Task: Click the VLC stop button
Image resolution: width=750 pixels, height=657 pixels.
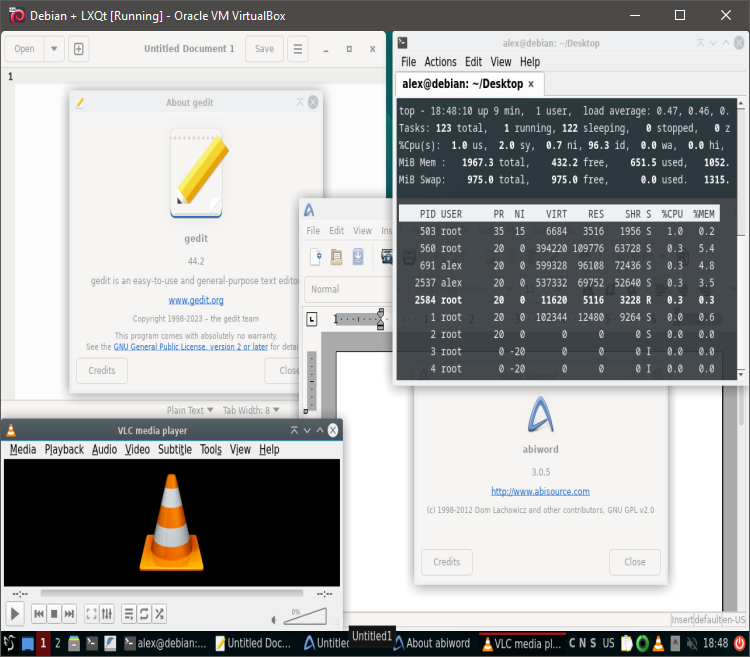Action: point(54,613)
